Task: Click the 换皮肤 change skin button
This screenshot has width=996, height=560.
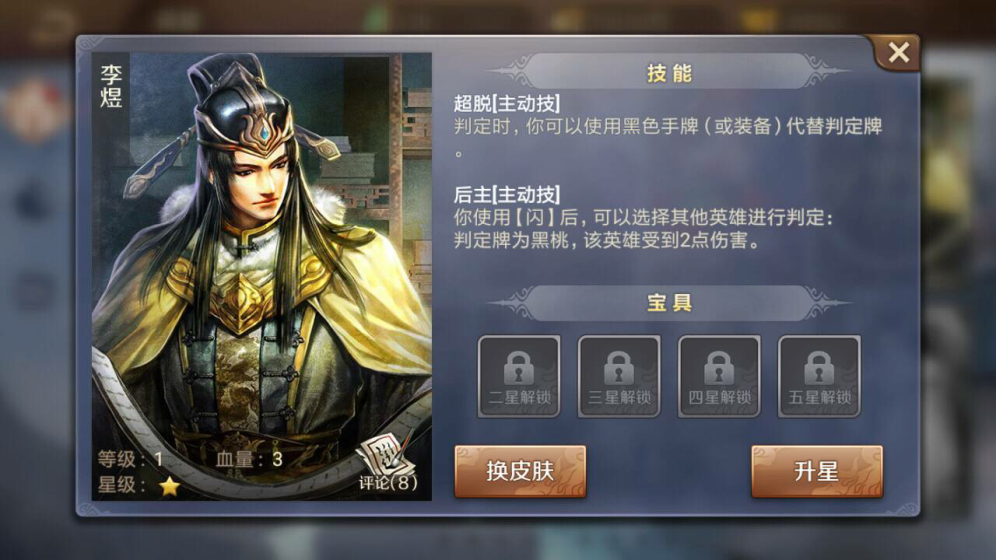Action: [x=520, y=471]
